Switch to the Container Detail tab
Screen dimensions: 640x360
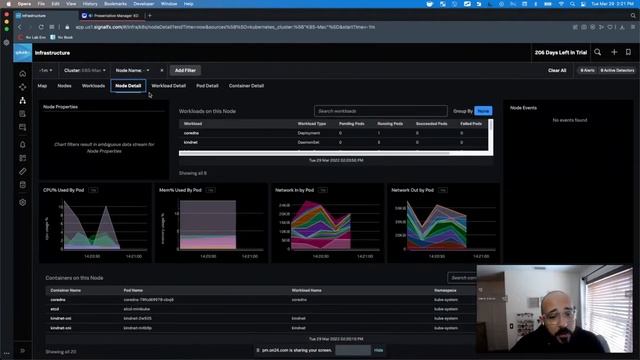coord(247,86)
